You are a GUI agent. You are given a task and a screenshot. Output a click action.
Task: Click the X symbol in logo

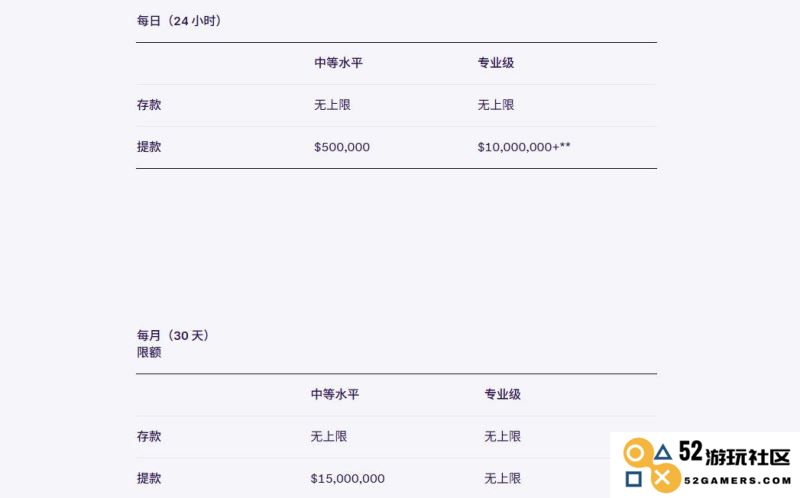point(662,479)
